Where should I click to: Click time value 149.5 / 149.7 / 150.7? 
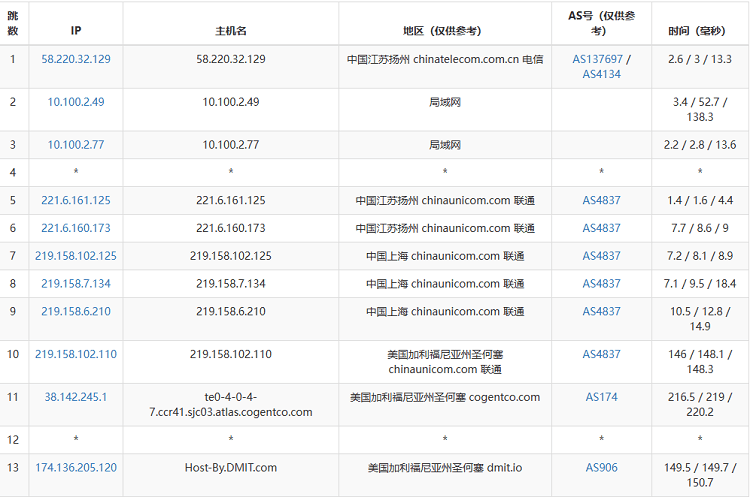click(x=700, y=475)
